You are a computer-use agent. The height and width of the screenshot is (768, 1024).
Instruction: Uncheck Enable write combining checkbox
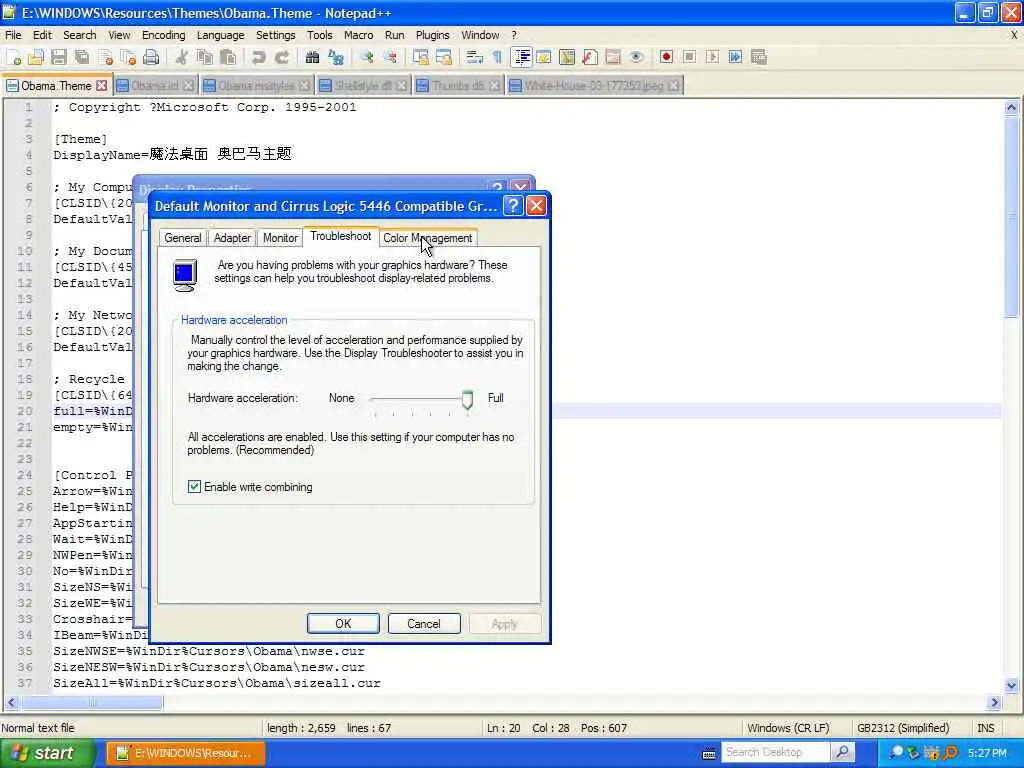pyautogui.click(x=194, y=487)
